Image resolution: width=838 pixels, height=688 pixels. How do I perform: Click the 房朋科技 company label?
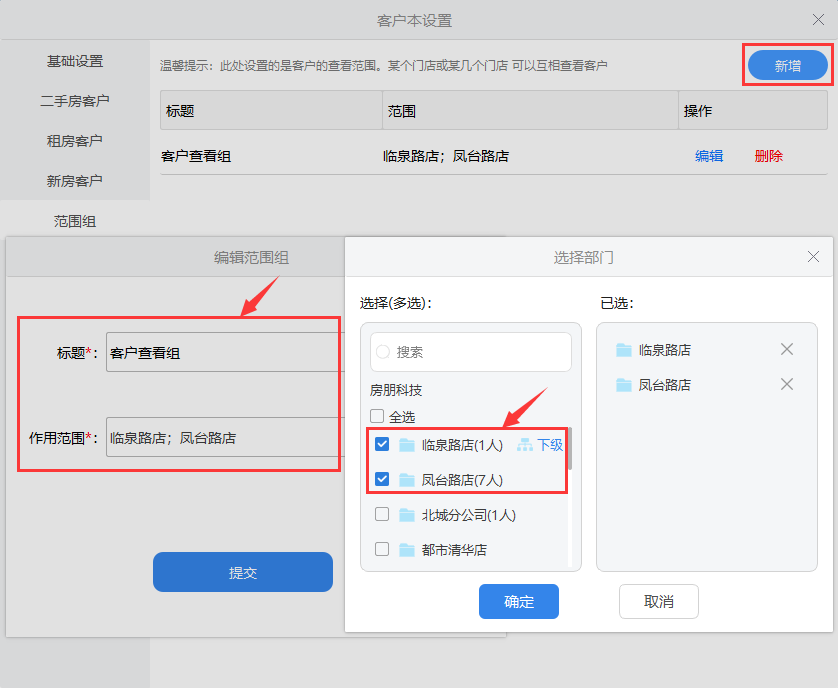pos(395,390)
